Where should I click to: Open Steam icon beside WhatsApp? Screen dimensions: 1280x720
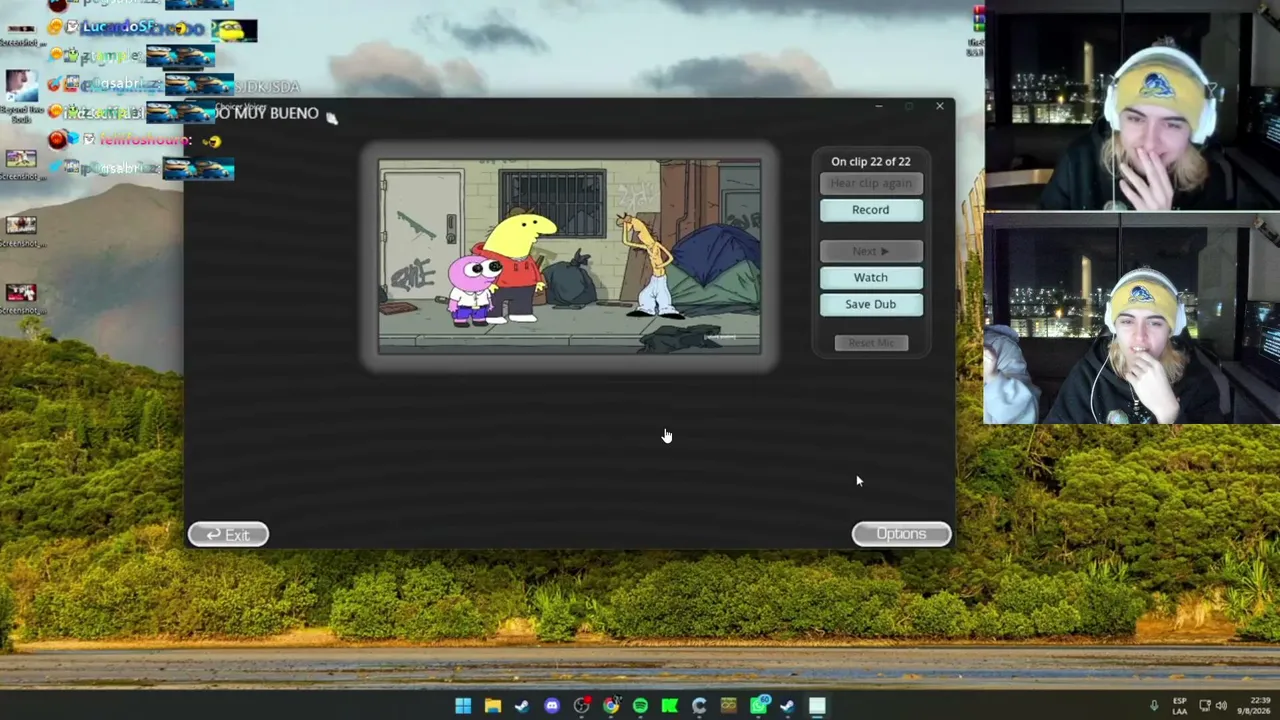(x=788, y=706)
